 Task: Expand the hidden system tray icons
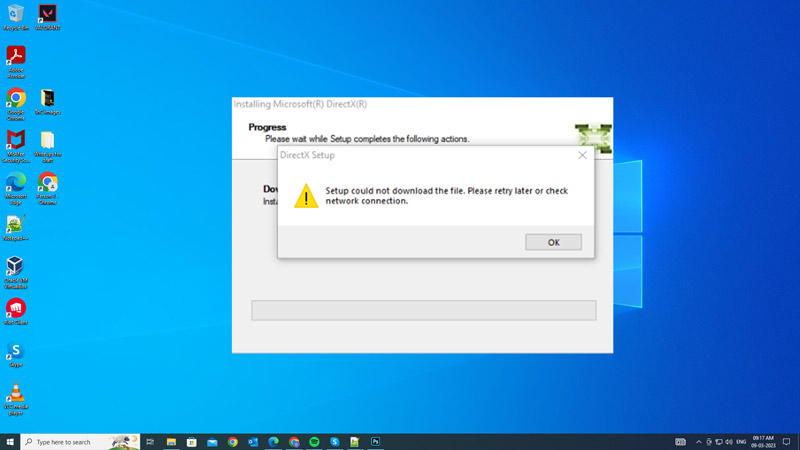[698, 442]
